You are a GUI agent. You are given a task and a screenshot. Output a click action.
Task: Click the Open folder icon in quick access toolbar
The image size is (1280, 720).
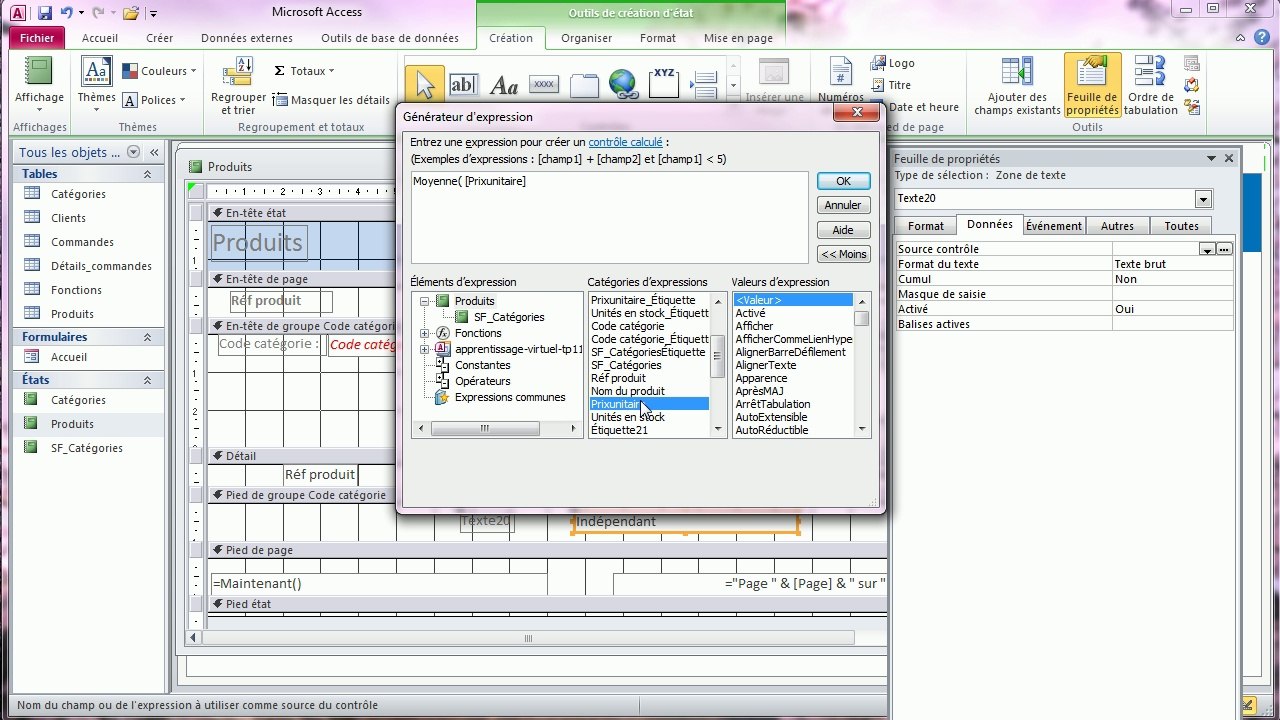130,13
